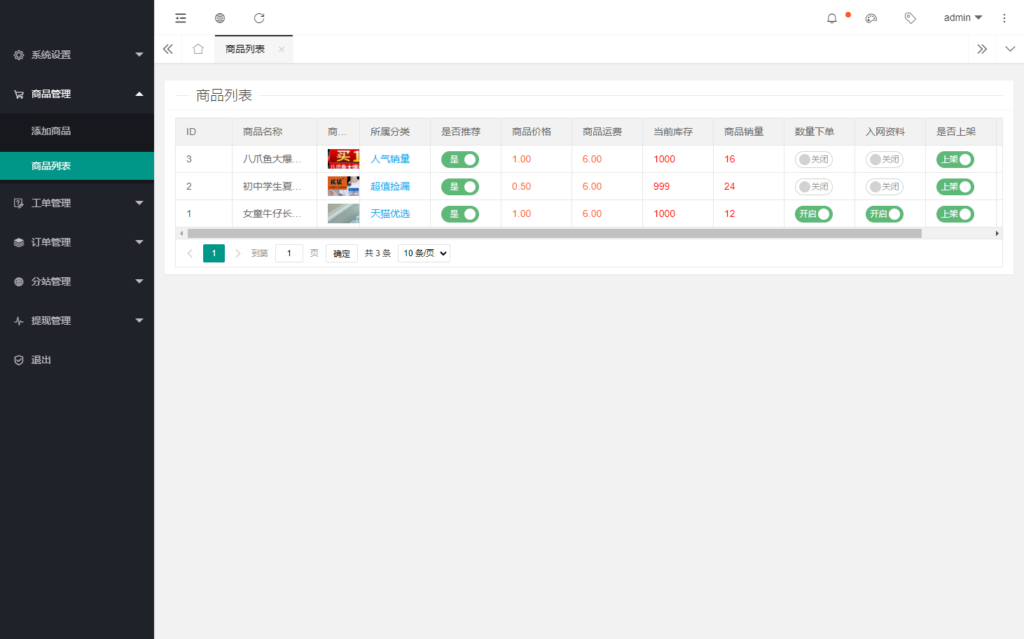Select 商品列表 in sidebar
Image resolution: width=1024 pixels, height=639 pixels.
pyautogui.click(x=77, y=166)
